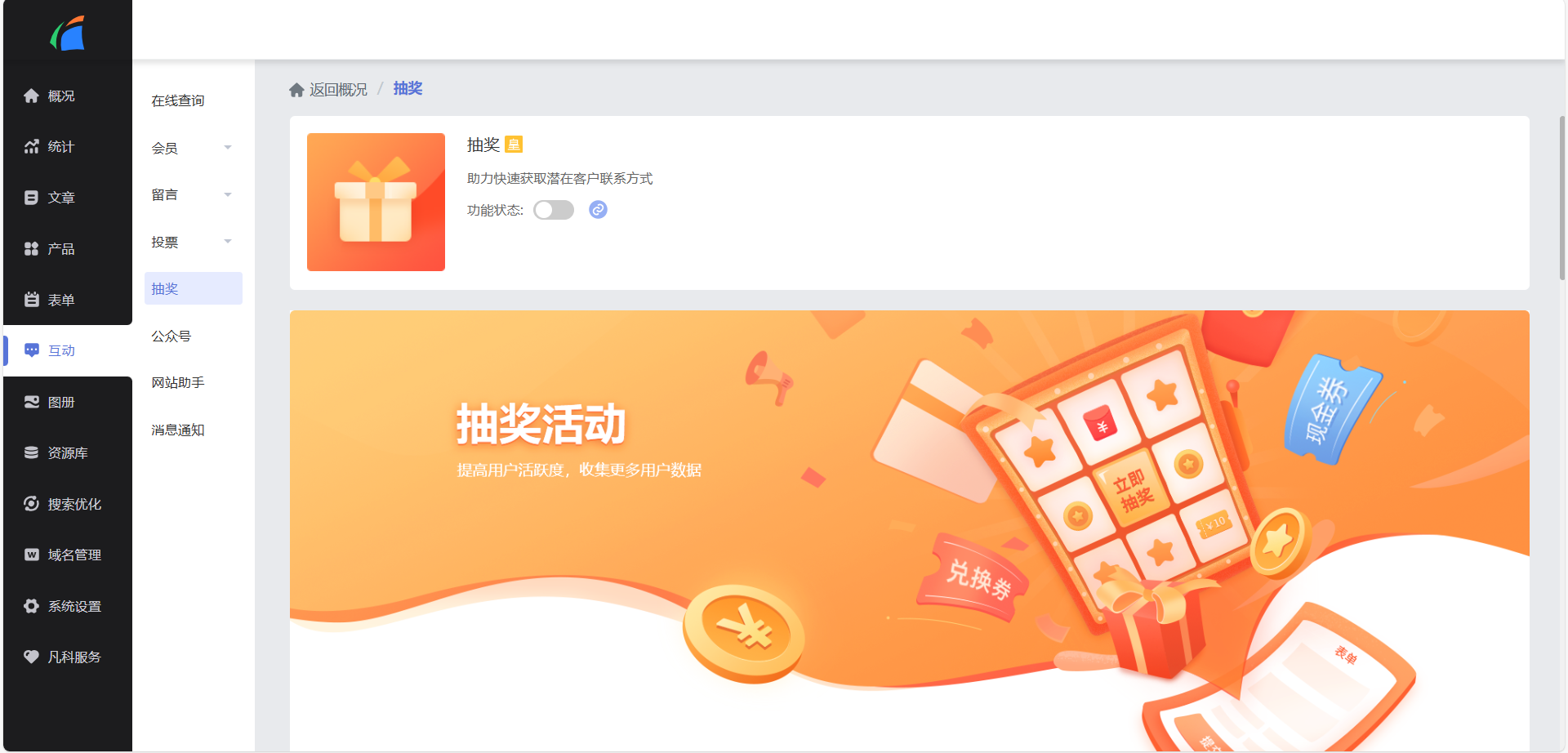Click the 网站助手 link

[177, 382]
